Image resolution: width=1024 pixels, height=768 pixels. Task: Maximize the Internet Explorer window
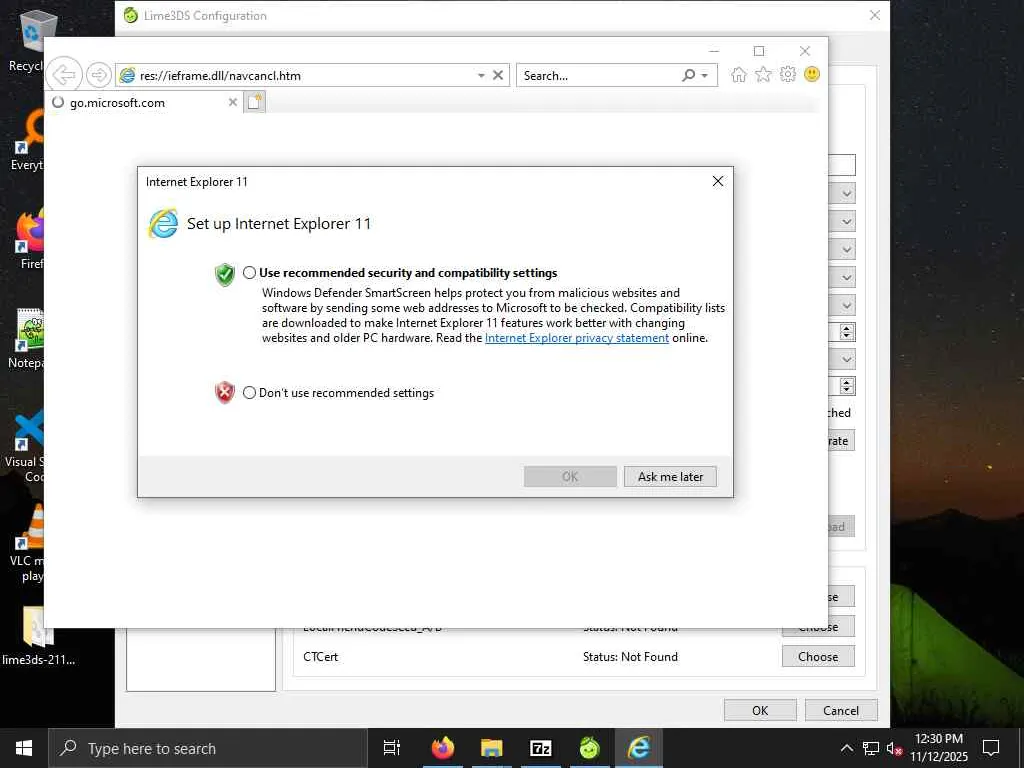pyautogui.click(x=759, y=51)
